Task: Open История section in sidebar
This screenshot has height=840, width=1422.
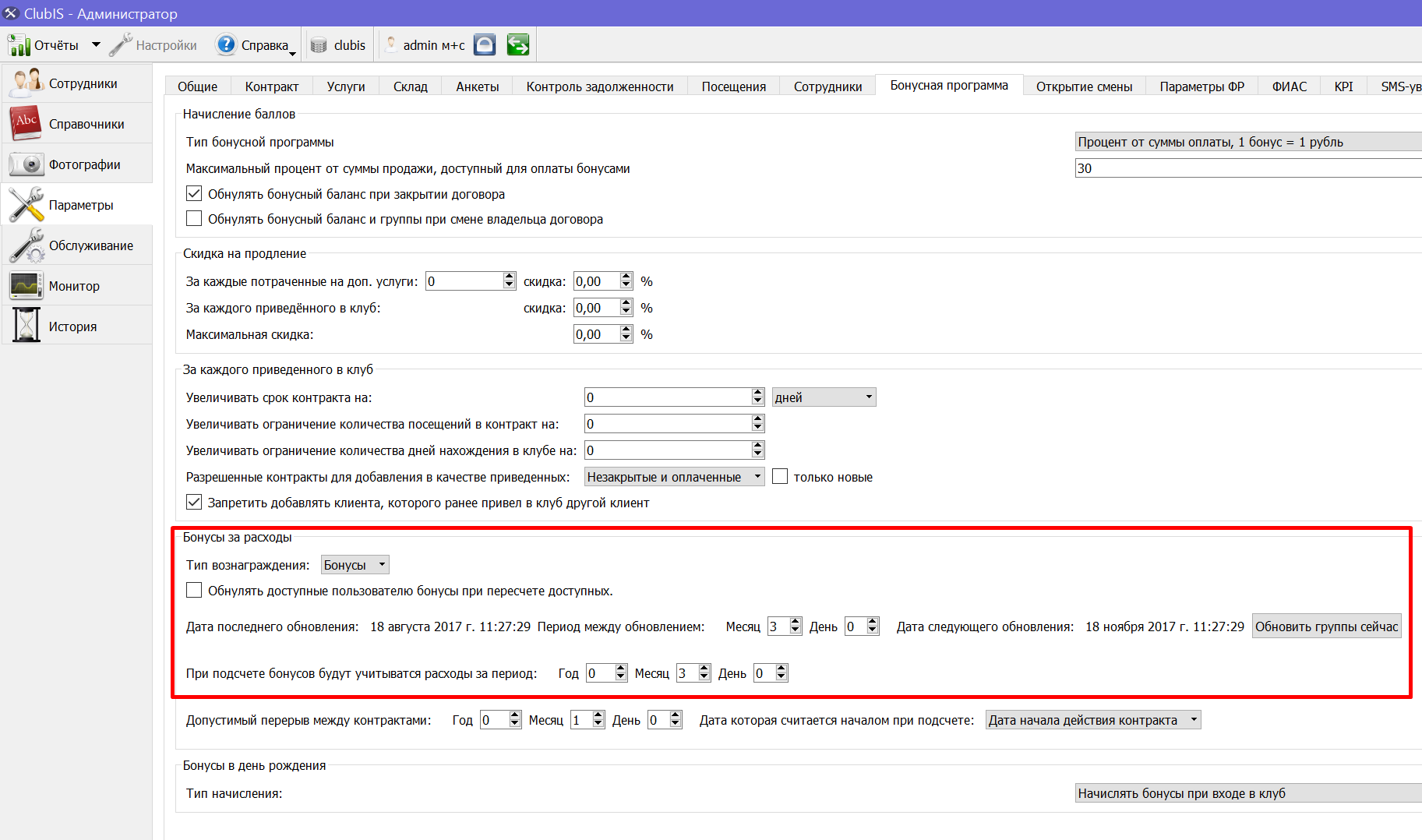Action: [x=76, y=326]
